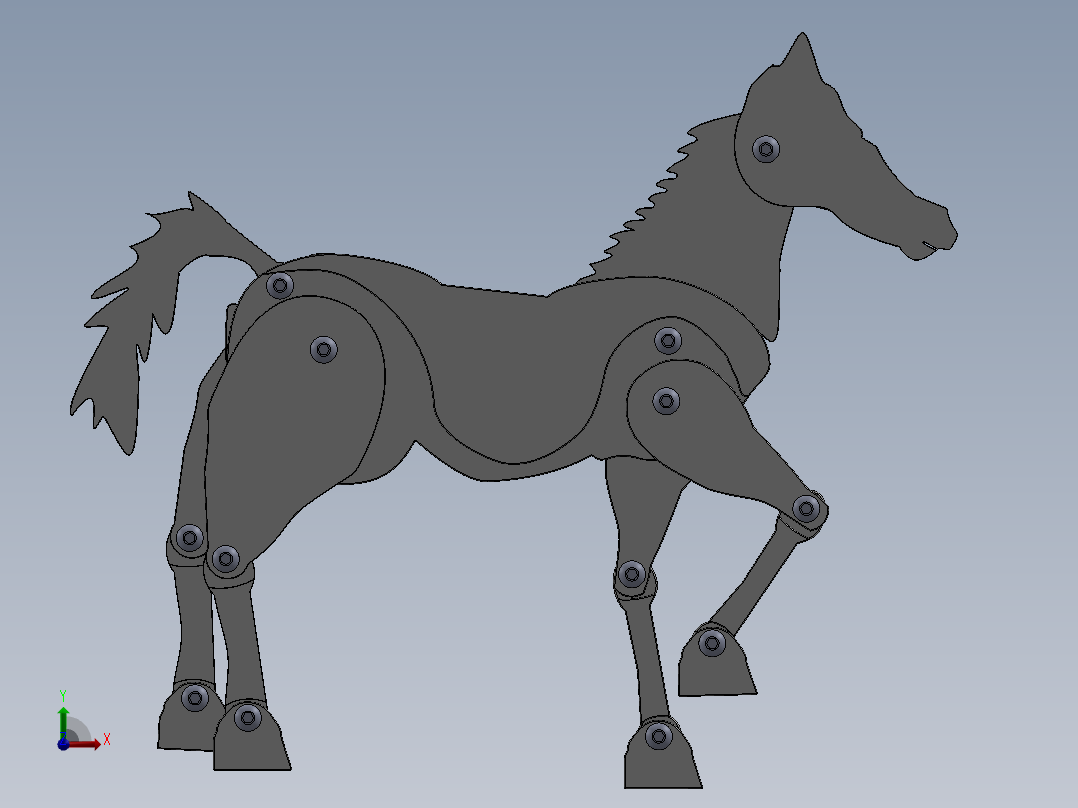Select the far rear leg knee screw

point(189,538)
